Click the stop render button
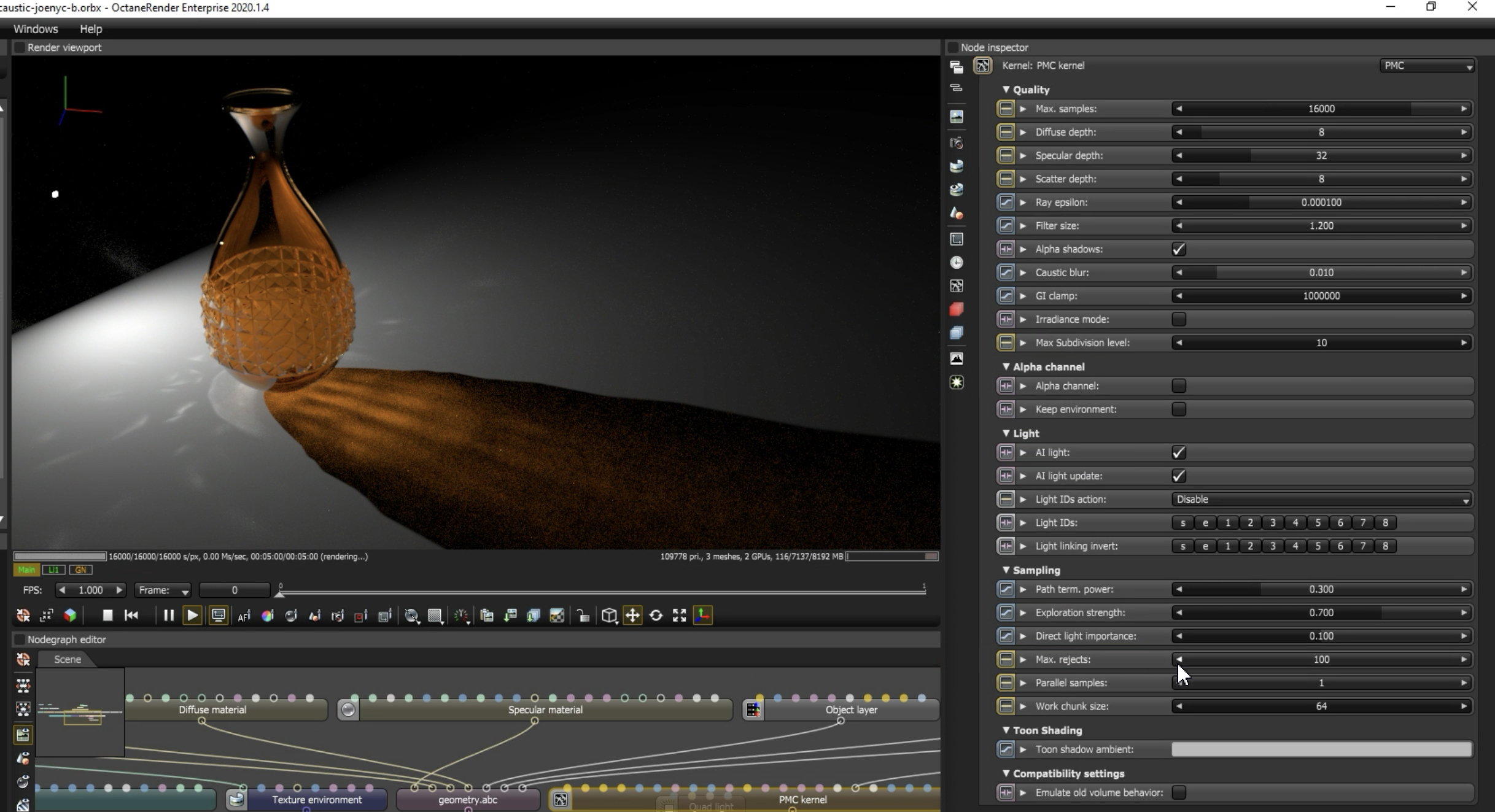The height and width of the screenshot is (812, 1495). (x=107, y=615)
